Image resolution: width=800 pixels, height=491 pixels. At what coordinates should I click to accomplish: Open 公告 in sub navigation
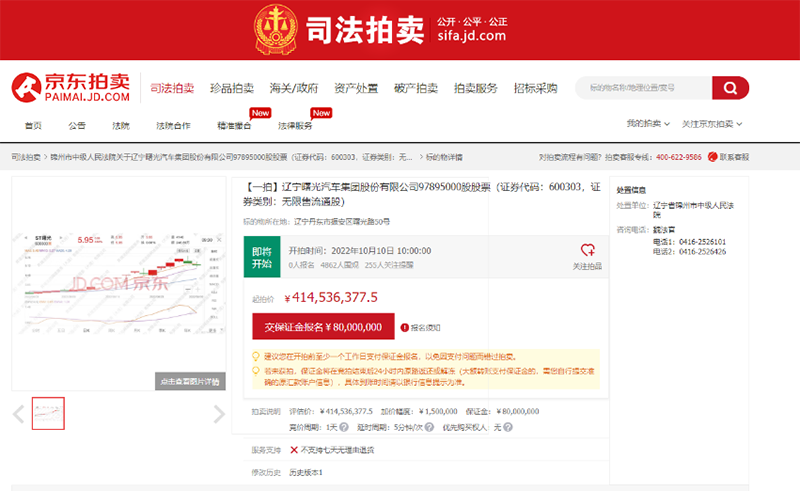point(77,126)
